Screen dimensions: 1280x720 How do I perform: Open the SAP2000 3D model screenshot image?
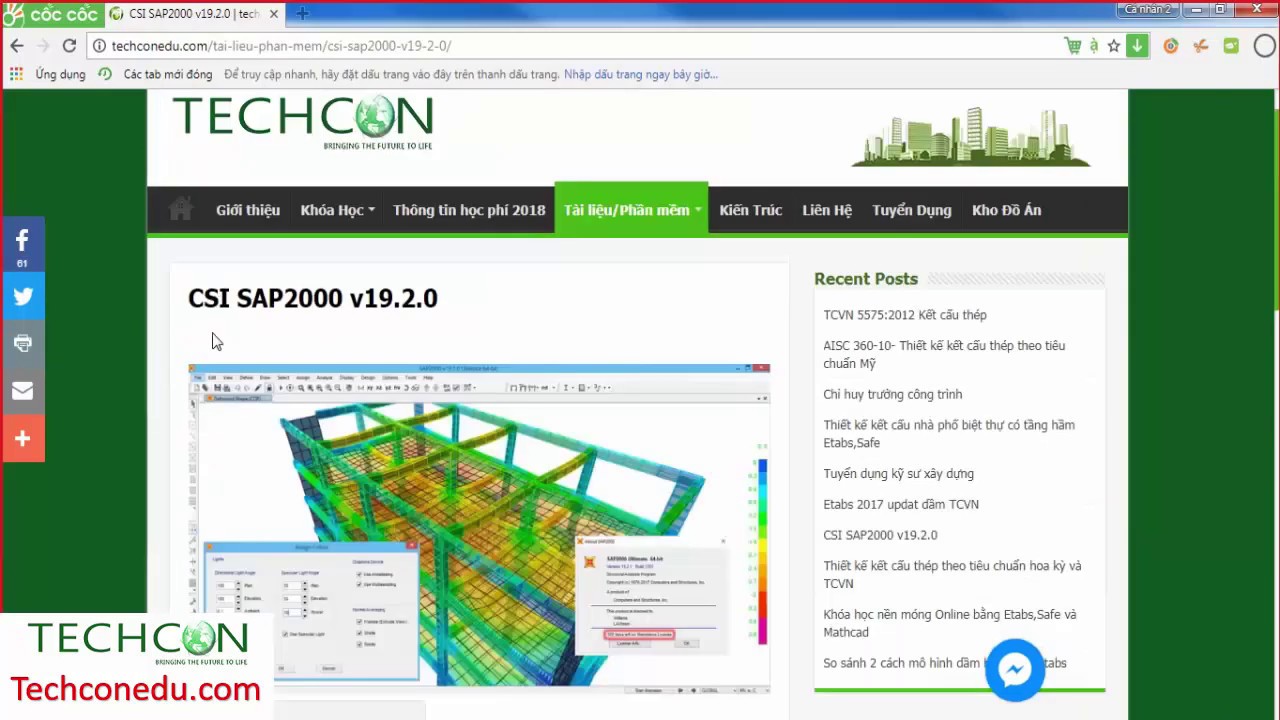coord(479,529)
